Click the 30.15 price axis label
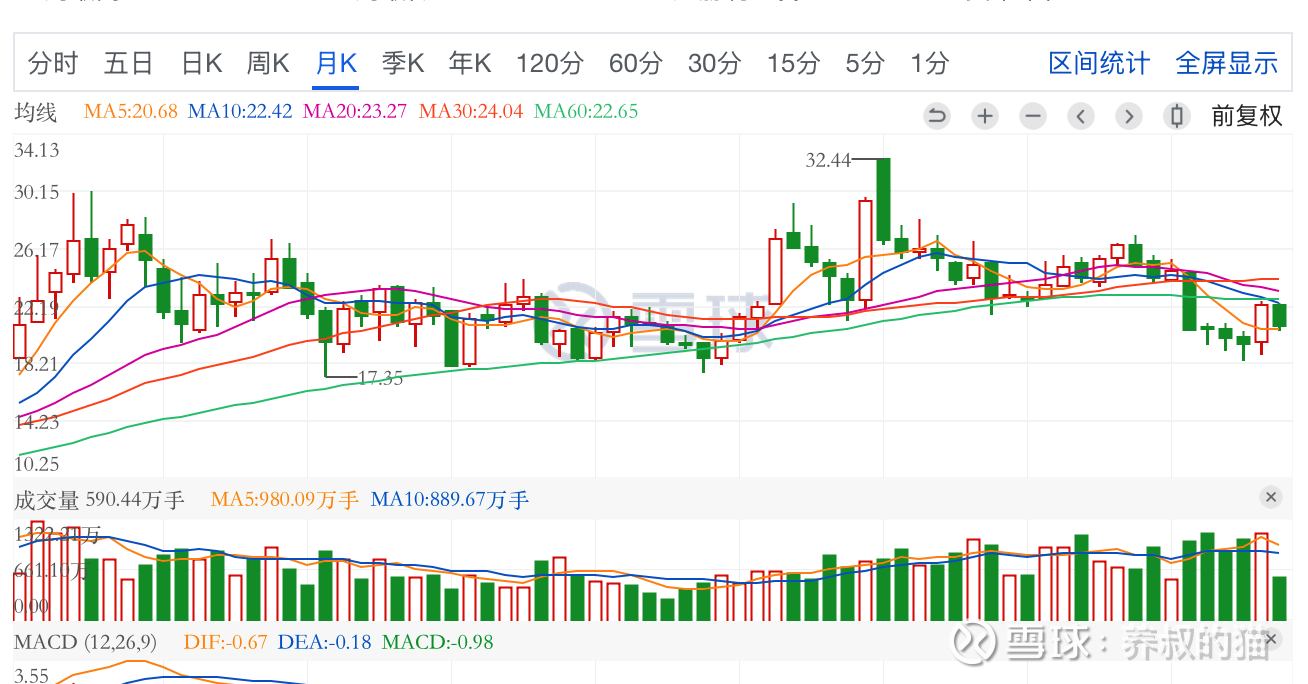 coord(37,192)
